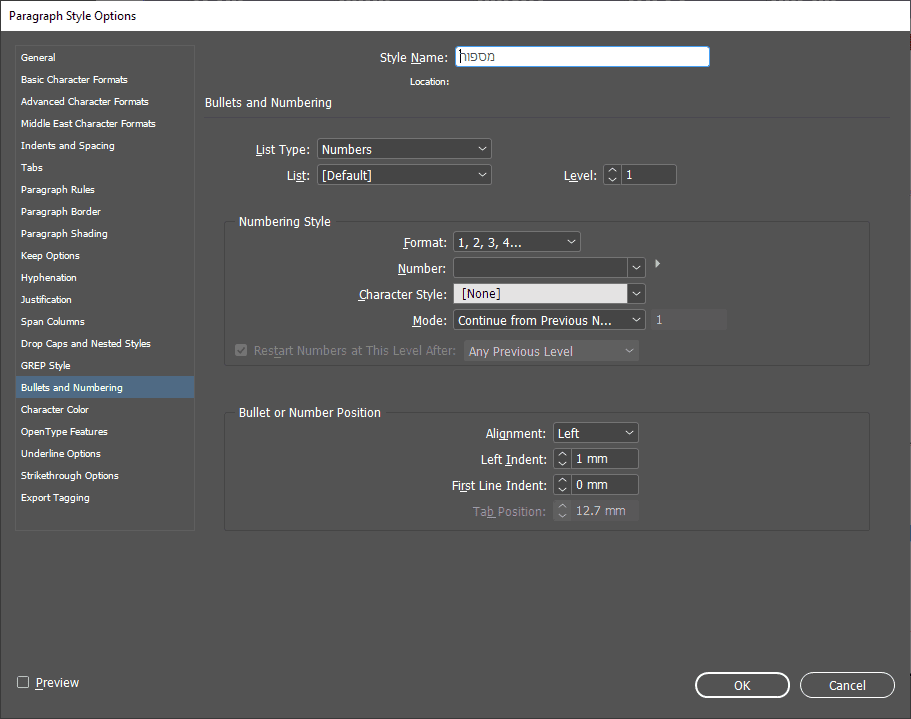Open the Number field dropdown arrow
911x719 pixels.
636,268
